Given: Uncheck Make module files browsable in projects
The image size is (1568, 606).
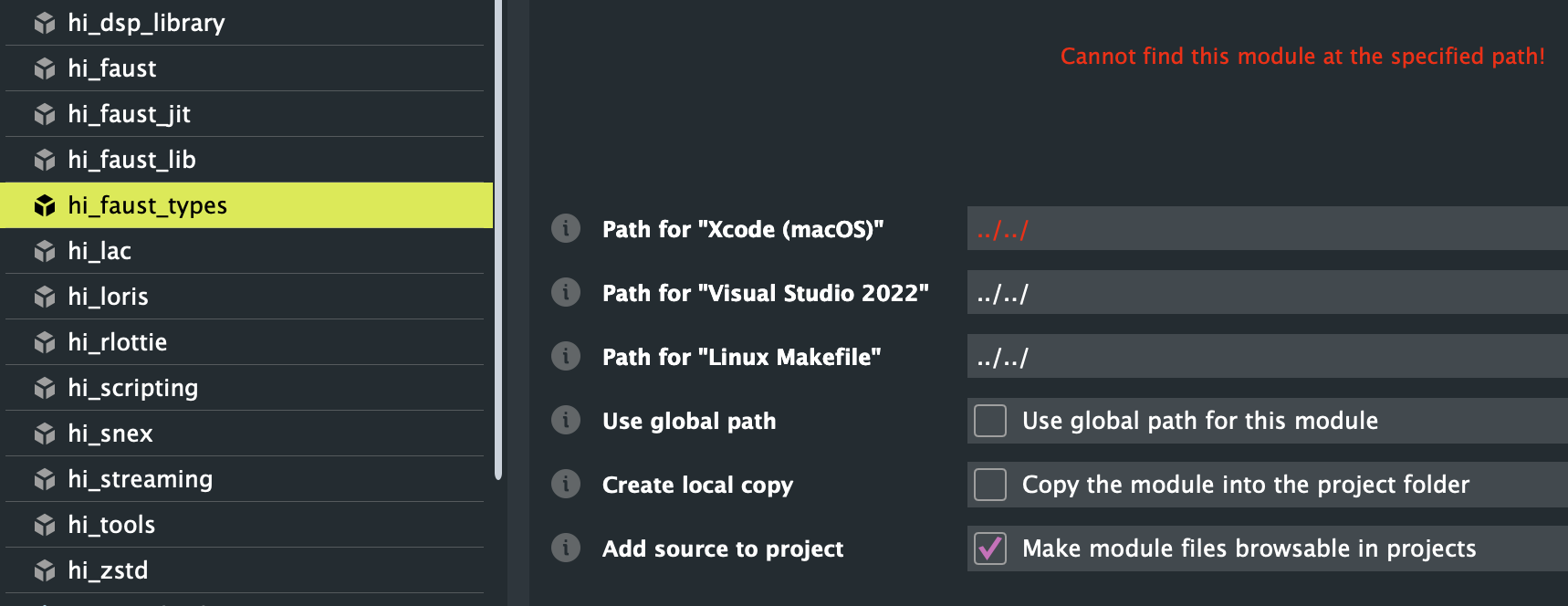Looking at the screenshot, I should coord(989,549).
